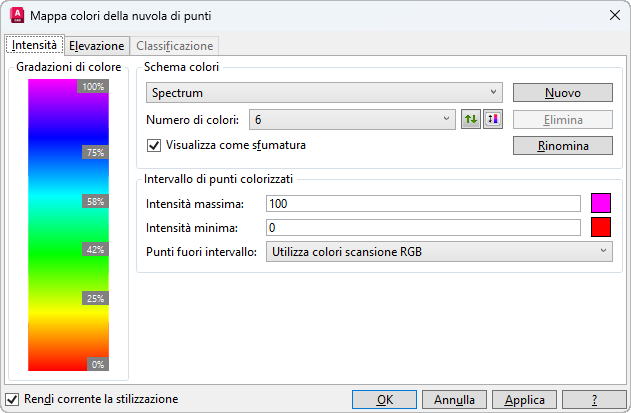This screenshot has width=631, height=413.
Task: Confirm with the OK button
Action: [x=384, y=399]
